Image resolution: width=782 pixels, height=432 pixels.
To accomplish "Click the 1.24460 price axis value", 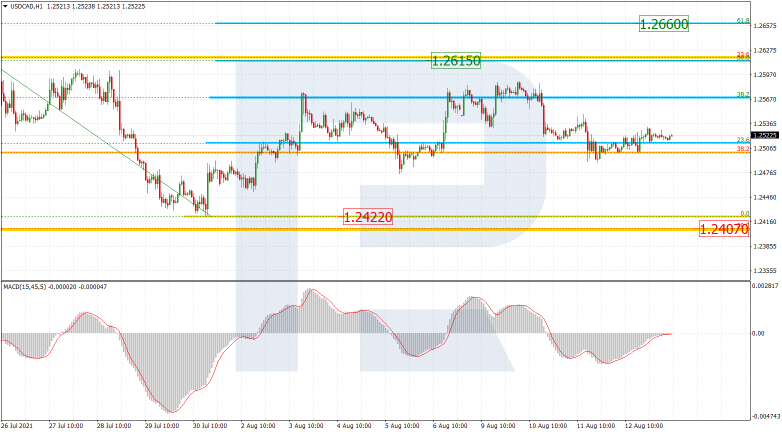I will pyautogui.click(x=765, y=197).
